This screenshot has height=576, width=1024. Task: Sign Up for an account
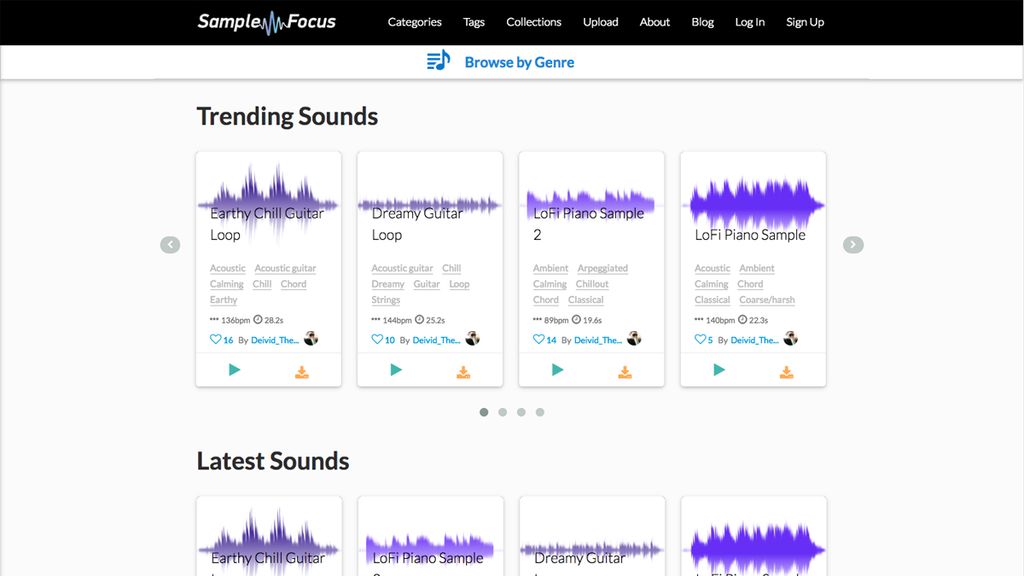[x=805, y=21]
